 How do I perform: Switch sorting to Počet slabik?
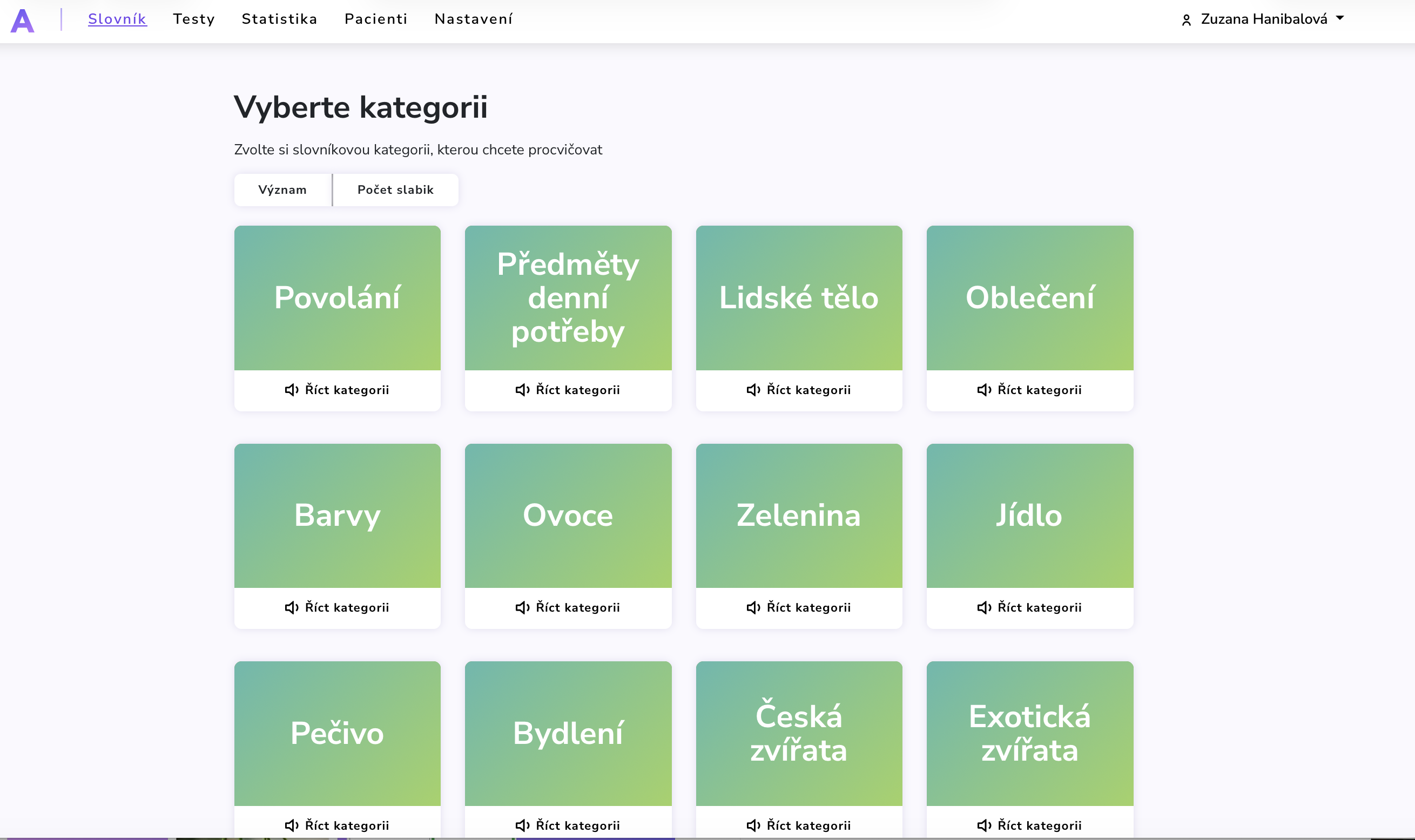pos(395,189)
